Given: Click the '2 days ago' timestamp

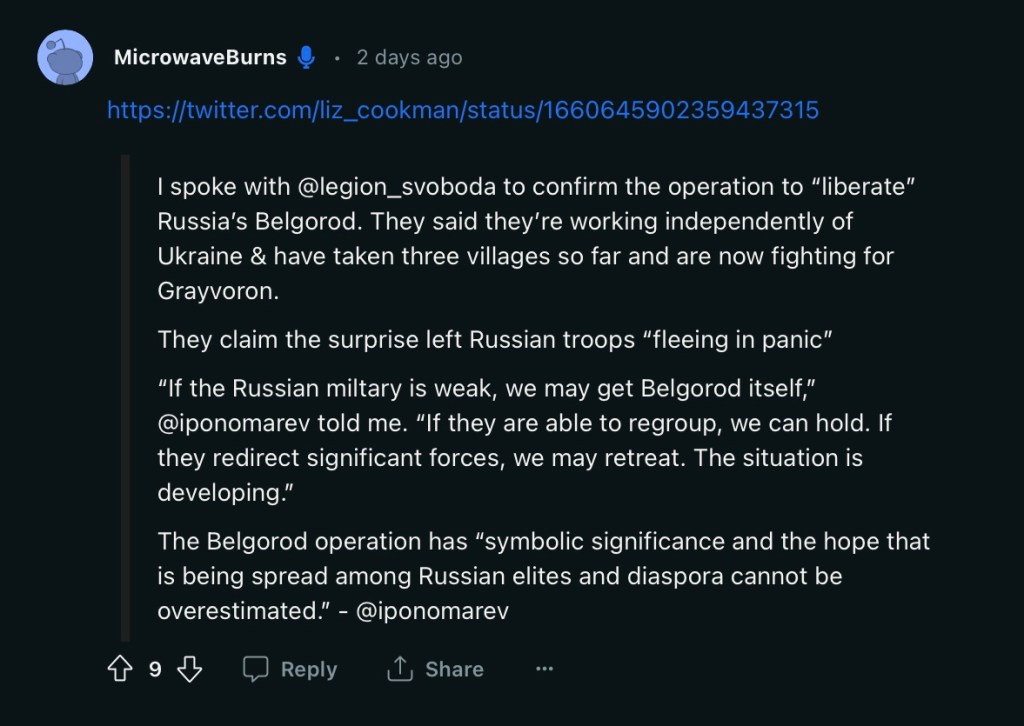Looking at the screenshot, I should click(409, 58).
